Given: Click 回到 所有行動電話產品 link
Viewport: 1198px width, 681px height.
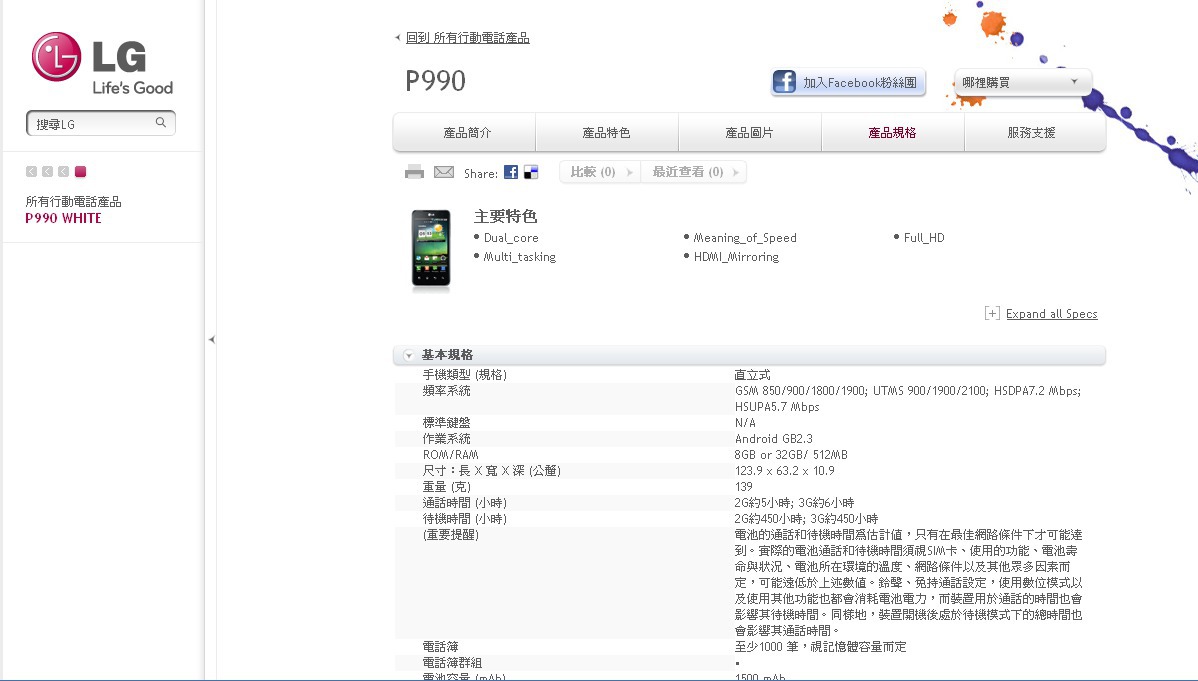Looking at the screenshot, I should coord(468,37).
